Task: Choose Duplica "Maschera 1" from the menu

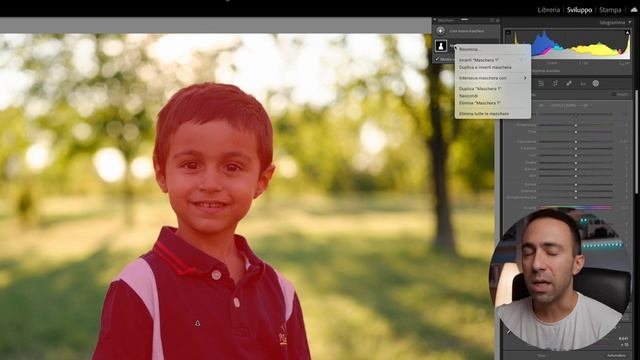Action: point(480,89)
